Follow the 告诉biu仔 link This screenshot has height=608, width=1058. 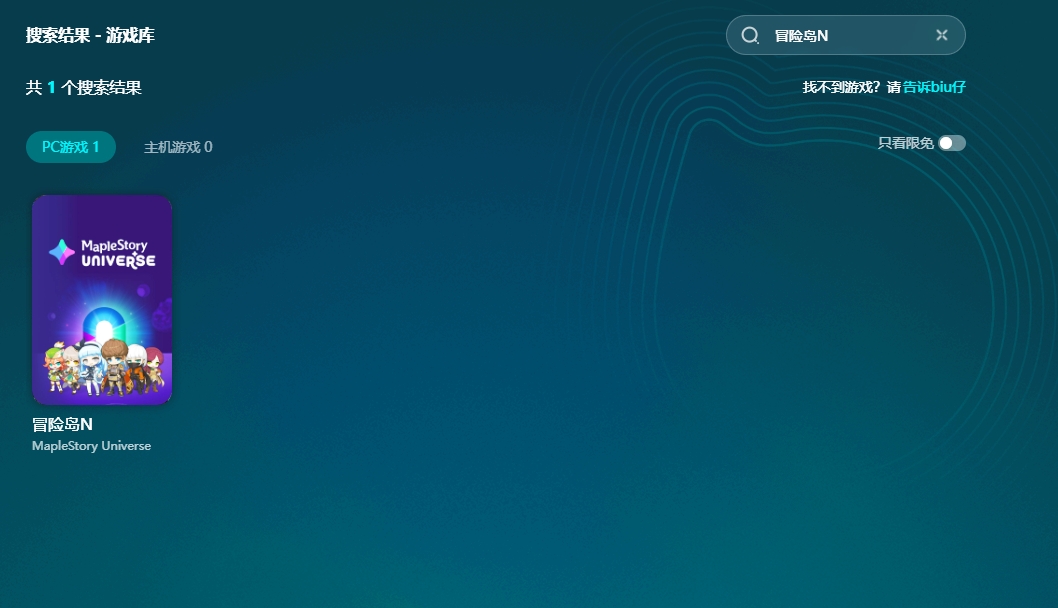934,87
